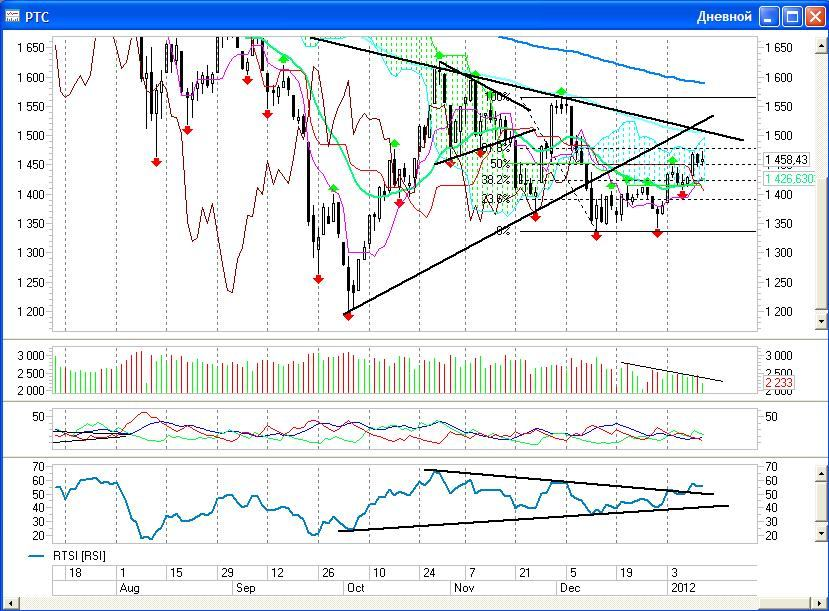Screen dimensions: 829x611
Task: Click the up arrow of the RSI panel scrollbar
Action: (821, 472)
